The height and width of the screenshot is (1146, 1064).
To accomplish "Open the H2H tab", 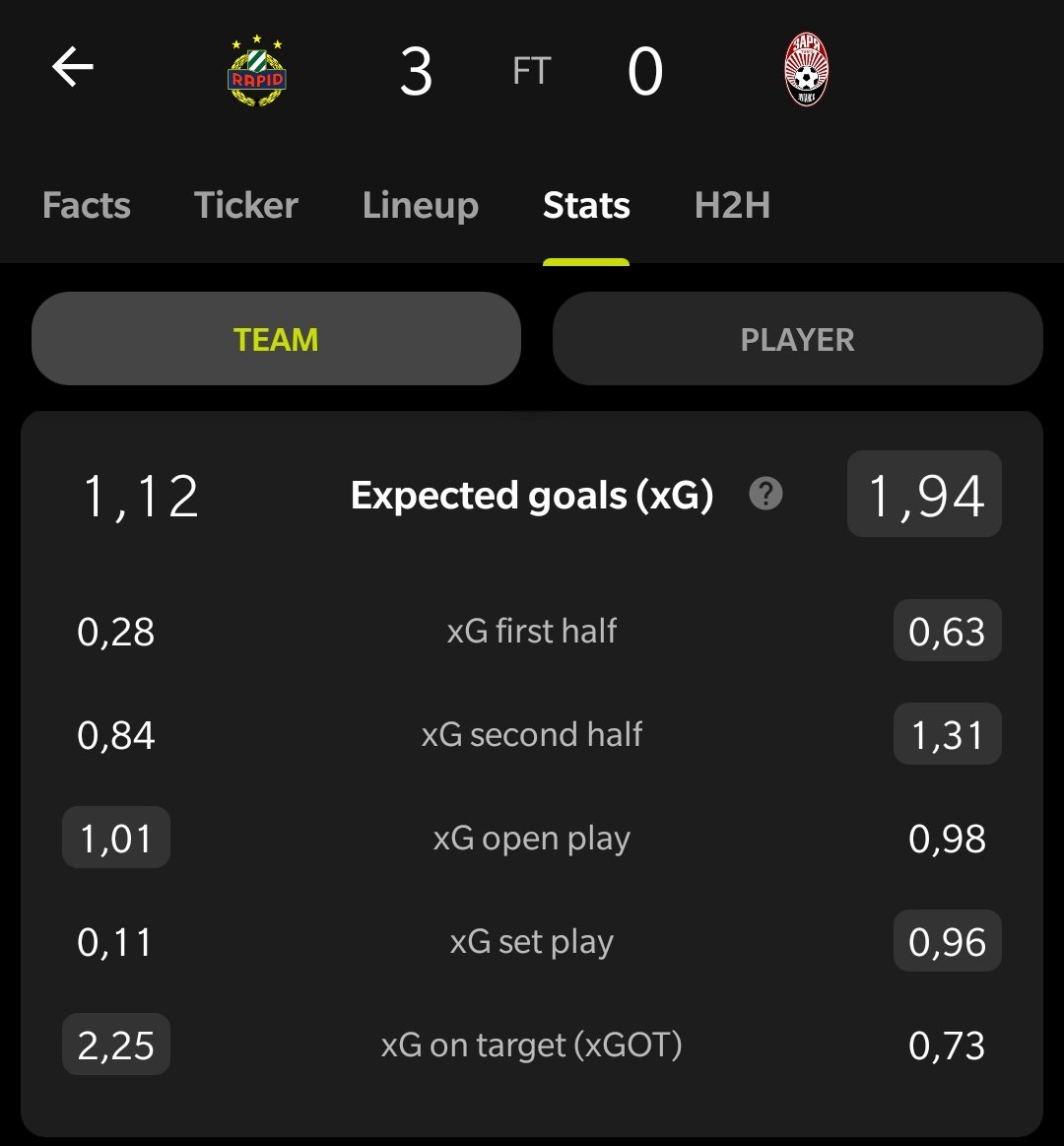I will tap(732, 205).
